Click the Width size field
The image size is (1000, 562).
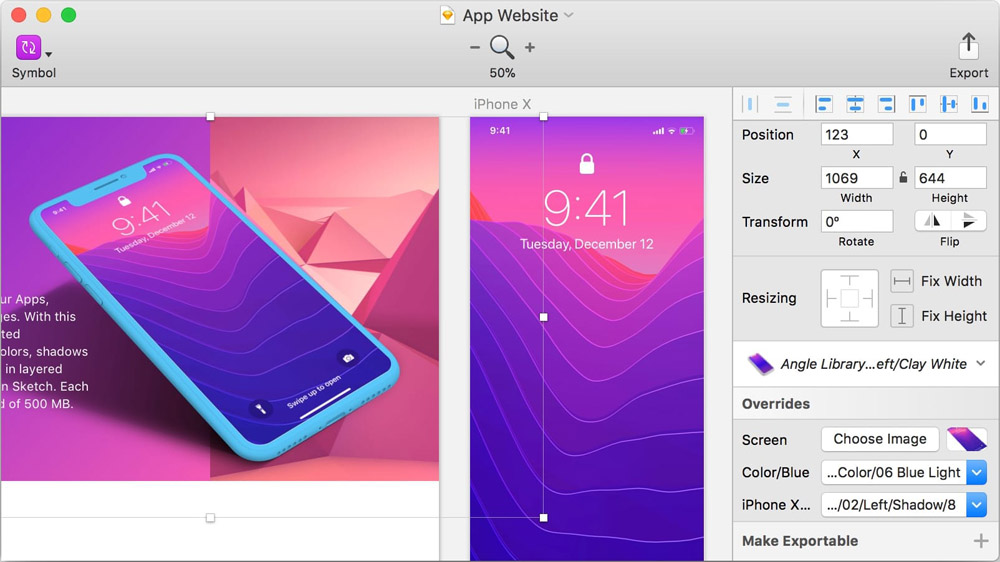pos(857,178)
